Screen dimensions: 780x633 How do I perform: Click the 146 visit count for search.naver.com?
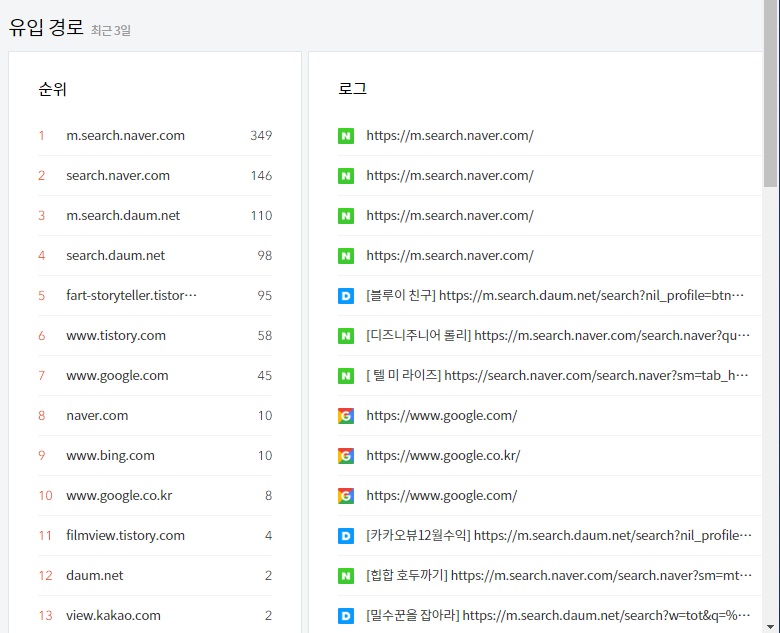pos(261,176)
